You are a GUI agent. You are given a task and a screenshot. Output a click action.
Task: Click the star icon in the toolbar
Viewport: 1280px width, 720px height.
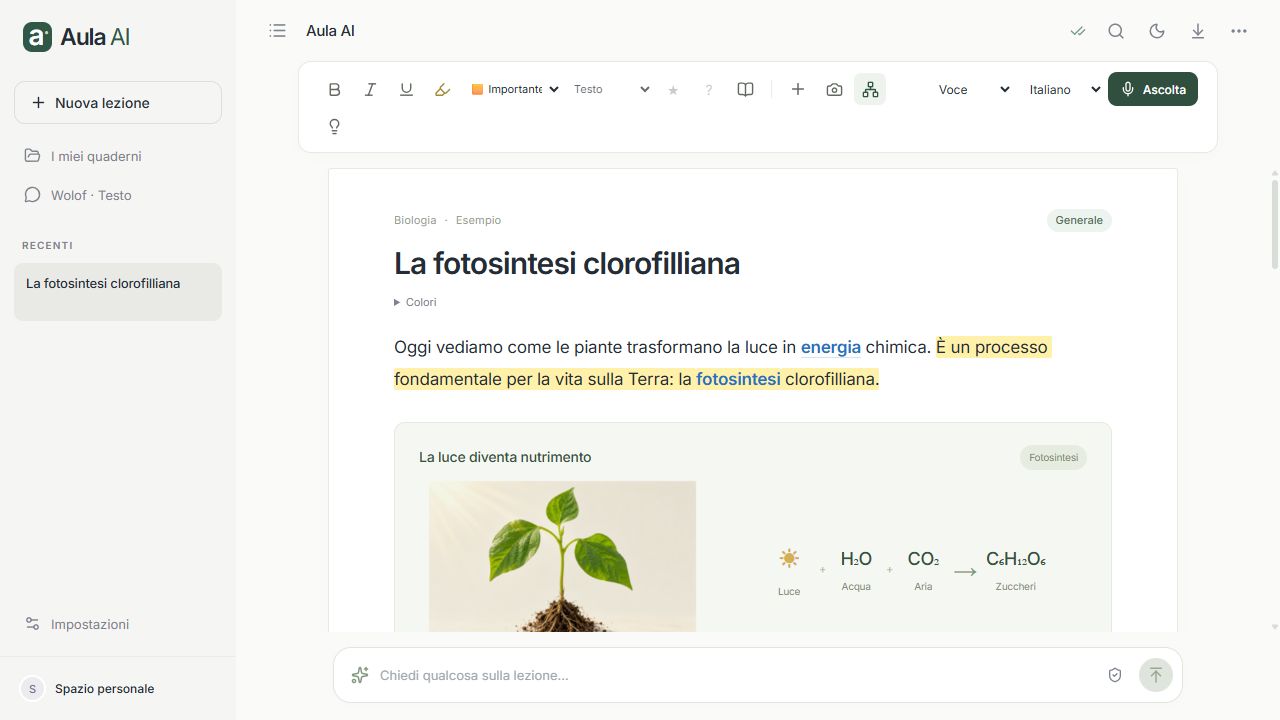click(x=673, y=90)
